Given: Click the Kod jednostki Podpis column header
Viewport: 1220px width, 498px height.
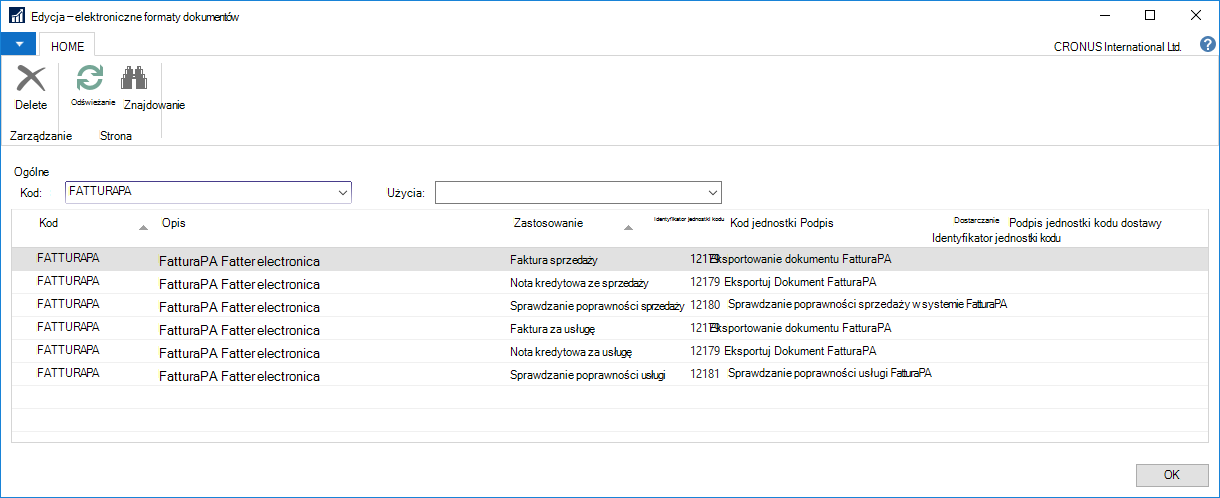Looking at the screenshot, I should tap(782, 223).
